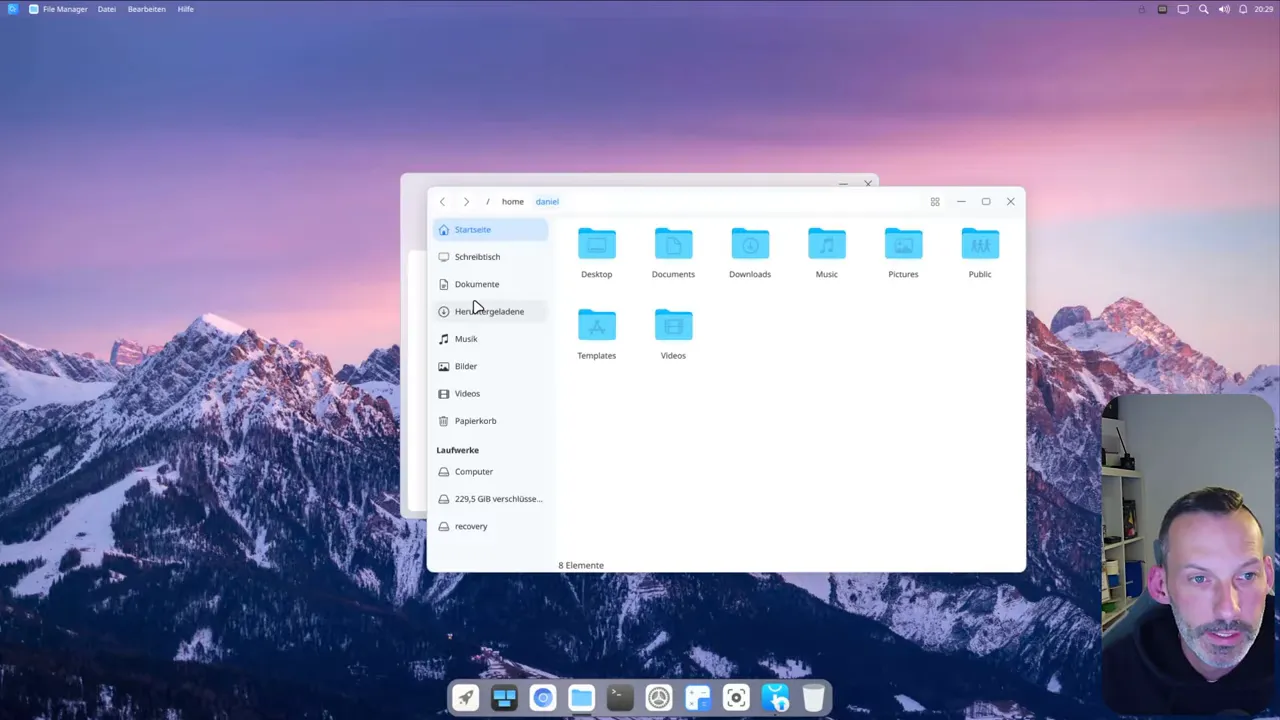Open Papierkorb from the sidebar

(x=475, y=420)
